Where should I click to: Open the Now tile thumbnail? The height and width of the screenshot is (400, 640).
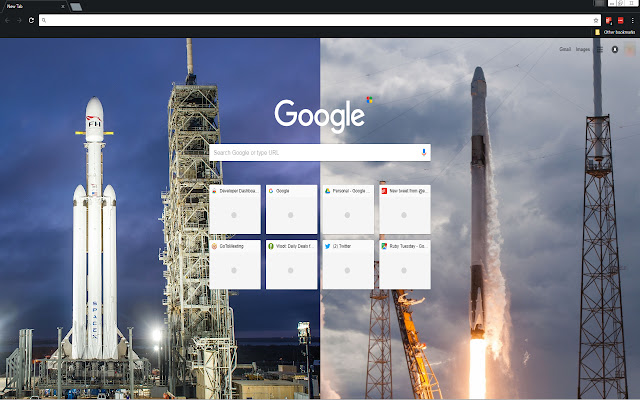click(405, 209)
